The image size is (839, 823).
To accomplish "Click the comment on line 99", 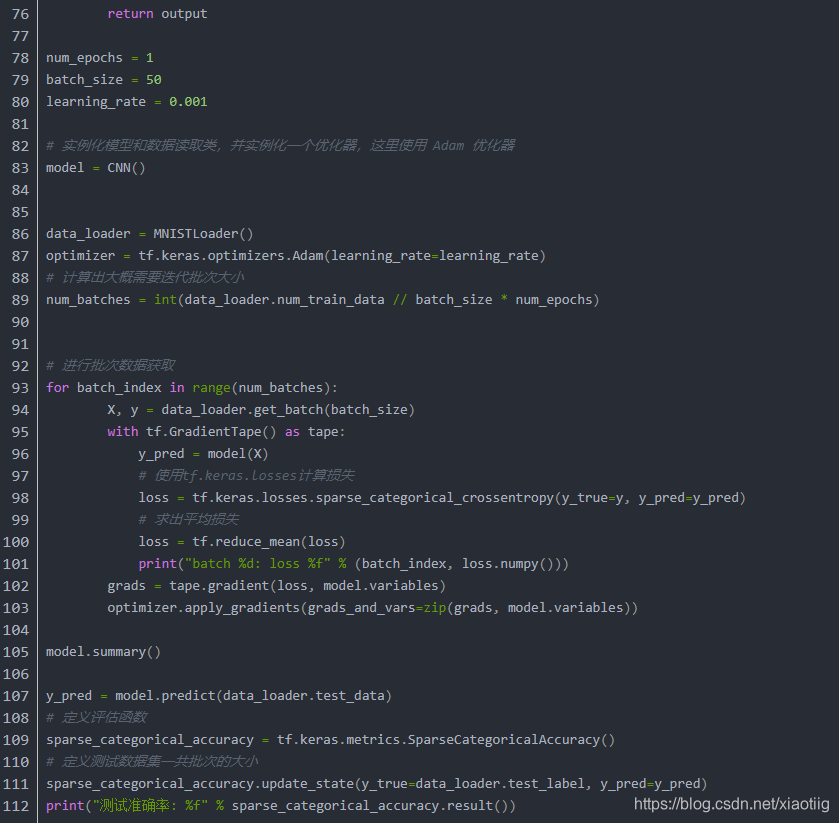I will (x=188, y=520).
